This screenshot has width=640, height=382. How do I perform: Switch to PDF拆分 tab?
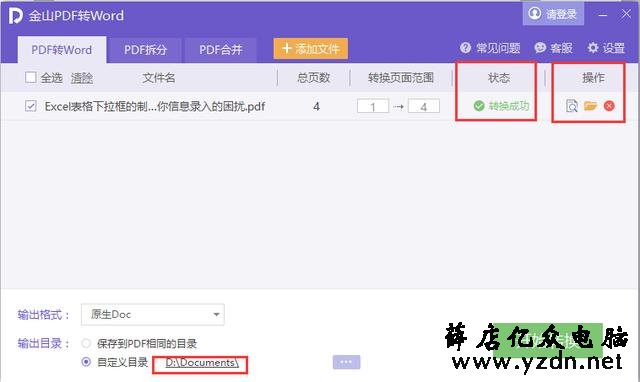click(145, 50)
